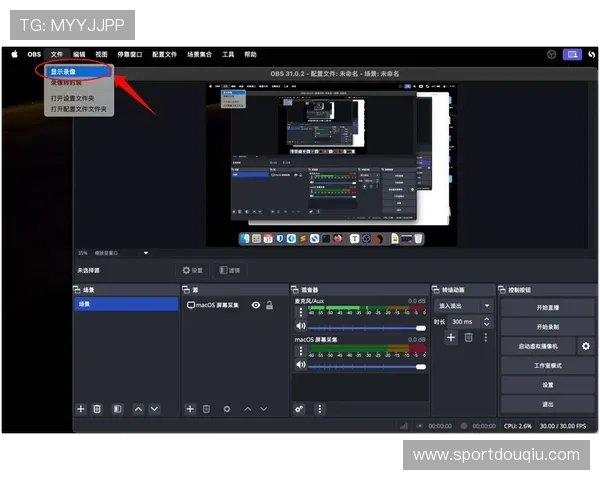Image resolution: width=600 pixels, height=480 pixels.
Task: Click the 300 ms duration stepper arrows
Action: 487,322
